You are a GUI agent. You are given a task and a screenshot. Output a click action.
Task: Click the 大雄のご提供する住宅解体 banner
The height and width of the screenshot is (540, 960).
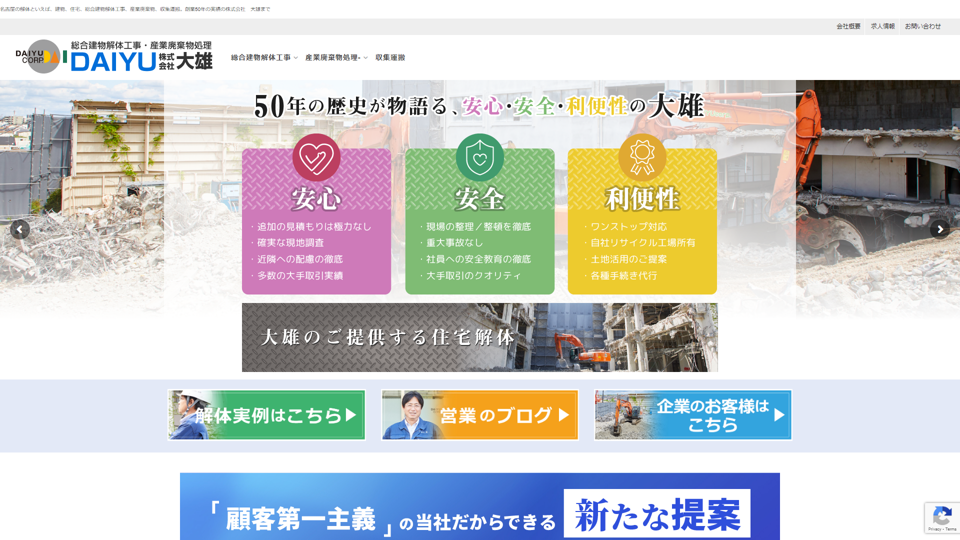(480, 338)
